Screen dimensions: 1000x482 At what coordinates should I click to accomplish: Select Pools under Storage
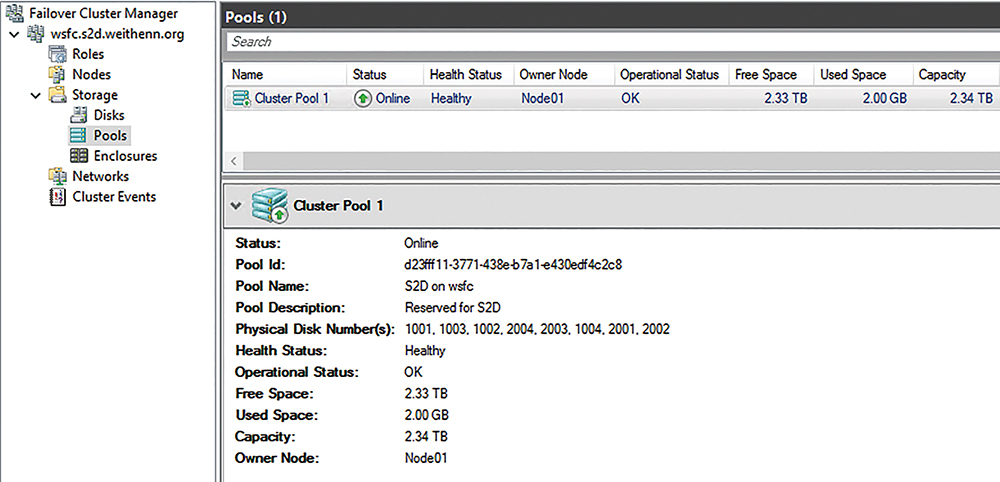click(x=110, y=136)
